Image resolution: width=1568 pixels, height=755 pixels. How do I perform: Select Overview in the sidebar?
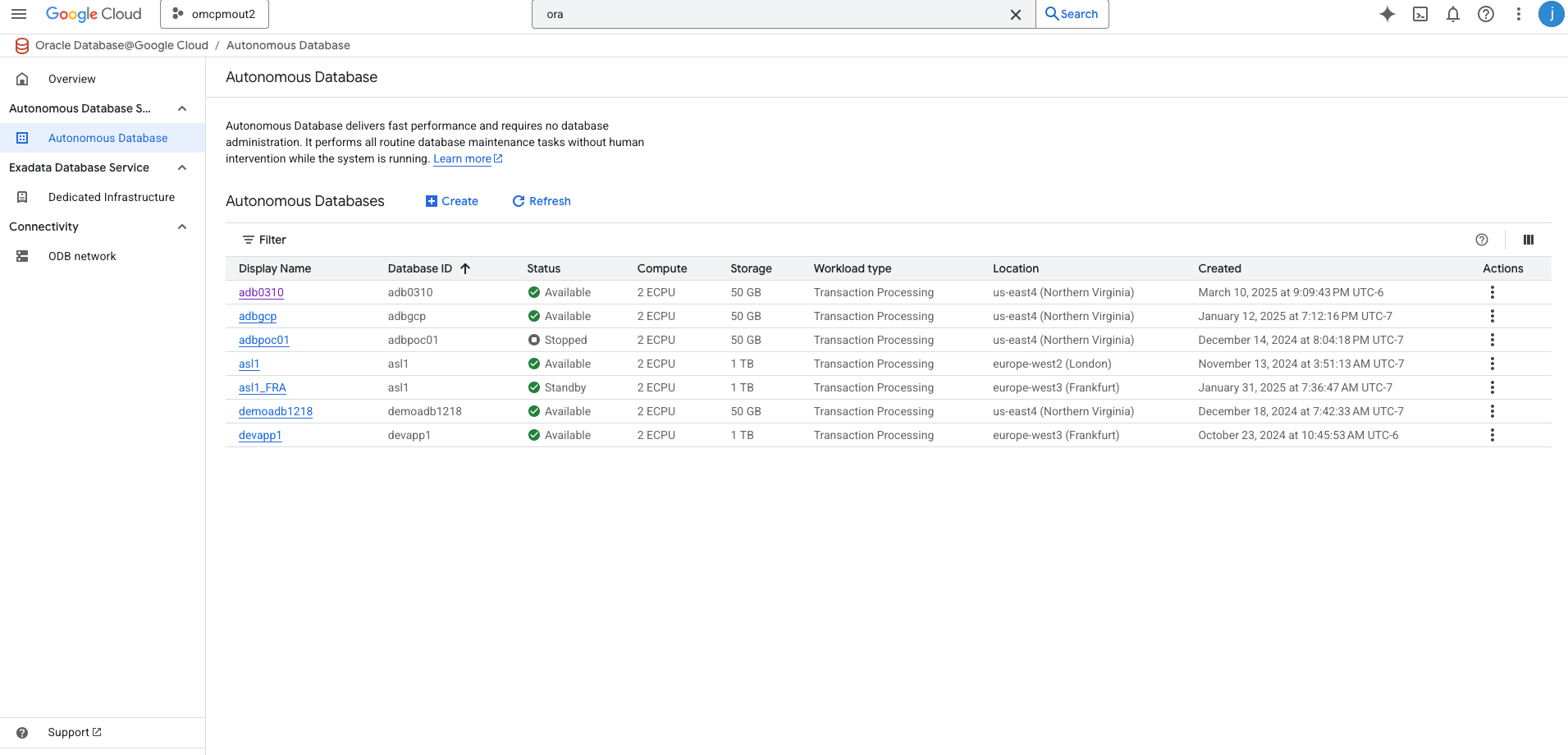pyautogui.click(x=71, y=79)
